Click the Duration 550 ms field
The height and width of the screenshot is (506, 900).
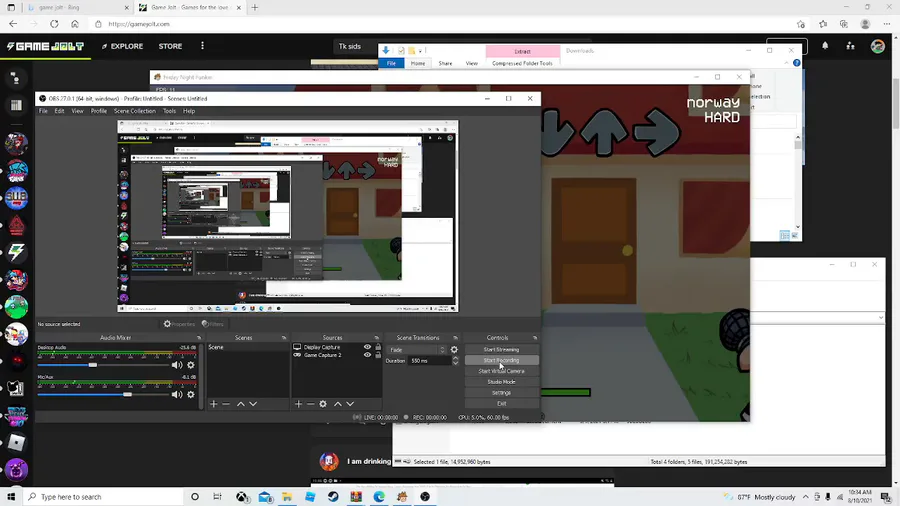pos(430,361)
